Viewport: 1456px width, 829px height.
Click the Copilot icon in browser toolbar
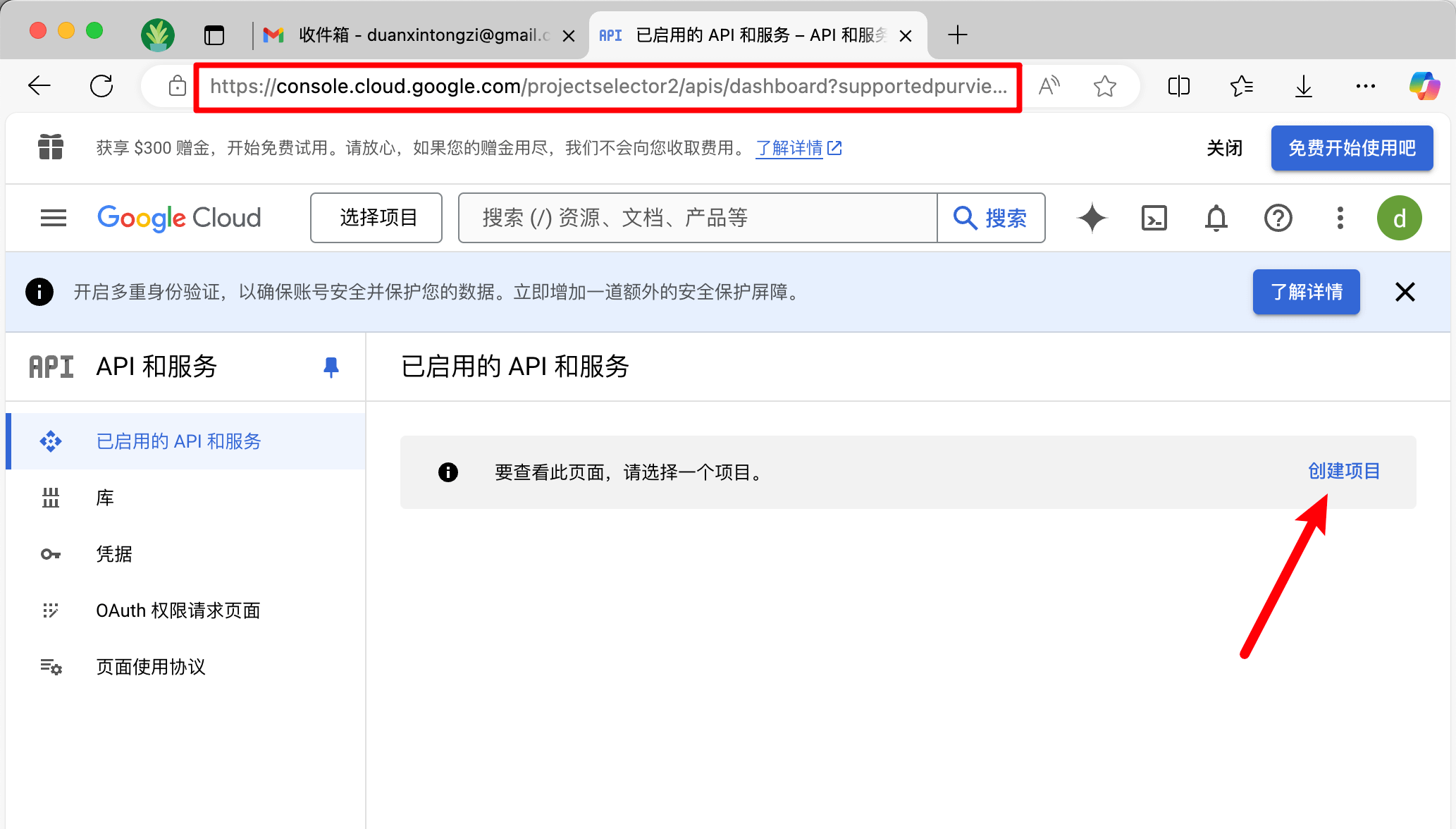(1424, 86)
